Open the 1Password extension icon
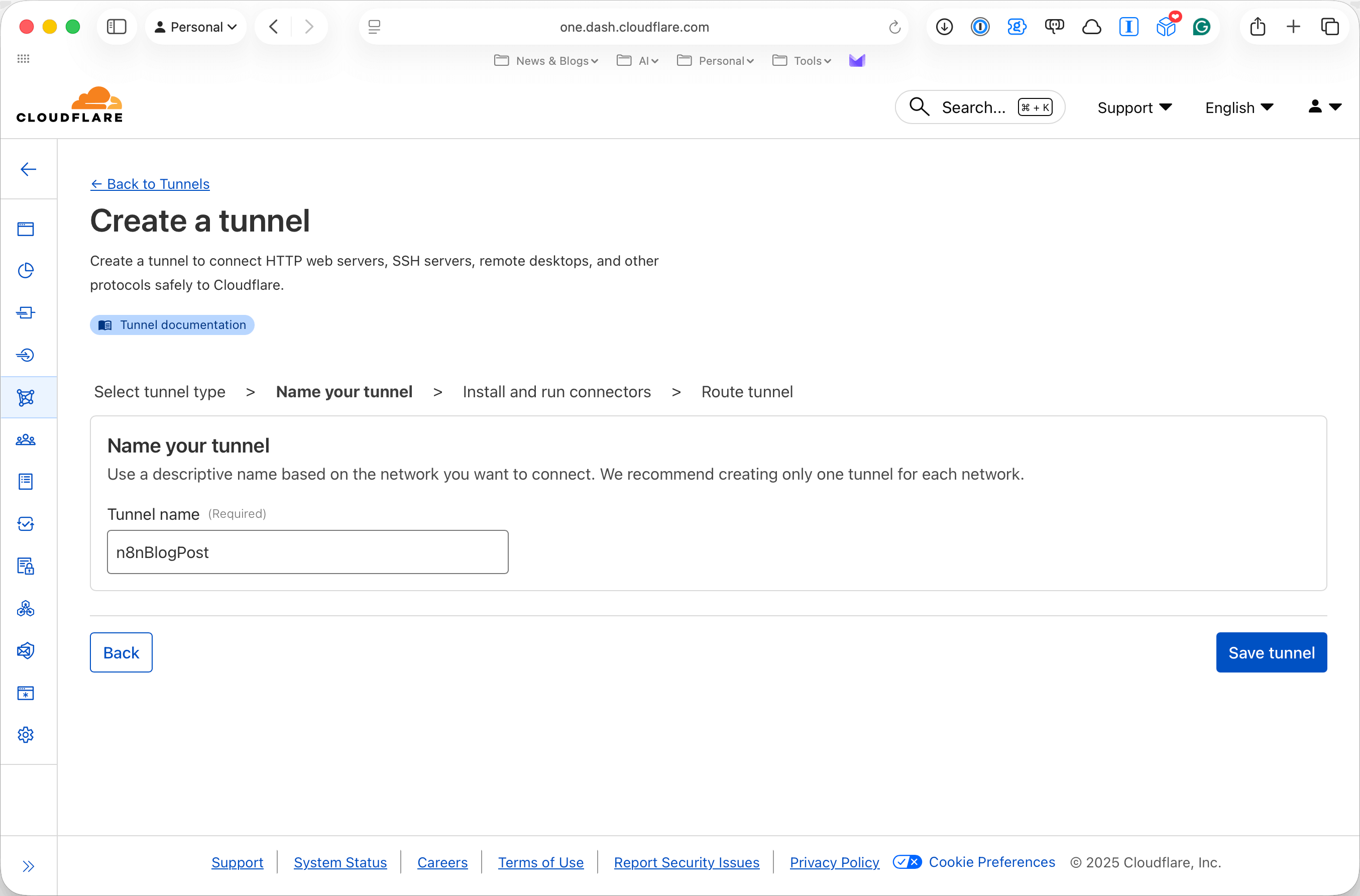 (x=980, y=27)
